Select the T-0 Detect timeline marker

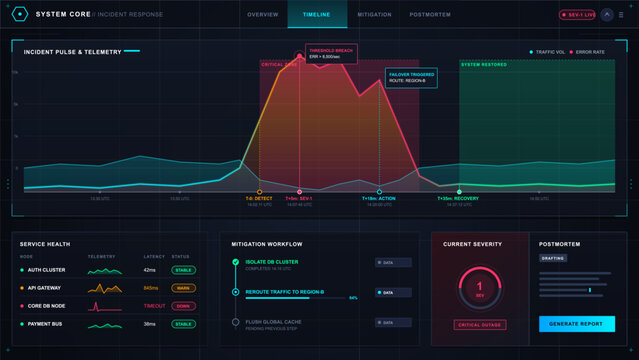tap(259, 192)
